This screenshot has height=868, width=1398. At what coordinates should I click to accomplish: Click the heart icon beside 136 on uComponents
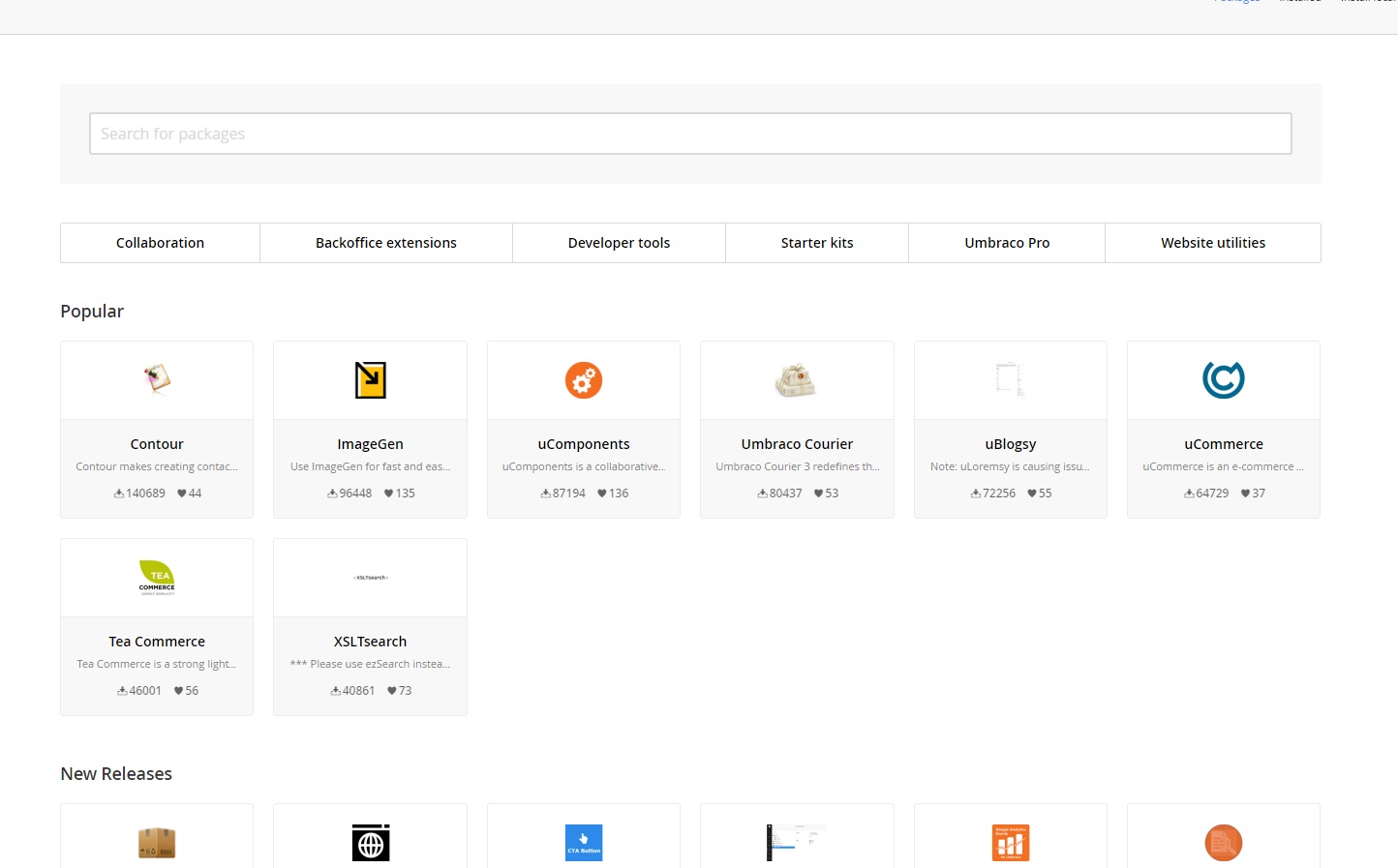[601, 494]
